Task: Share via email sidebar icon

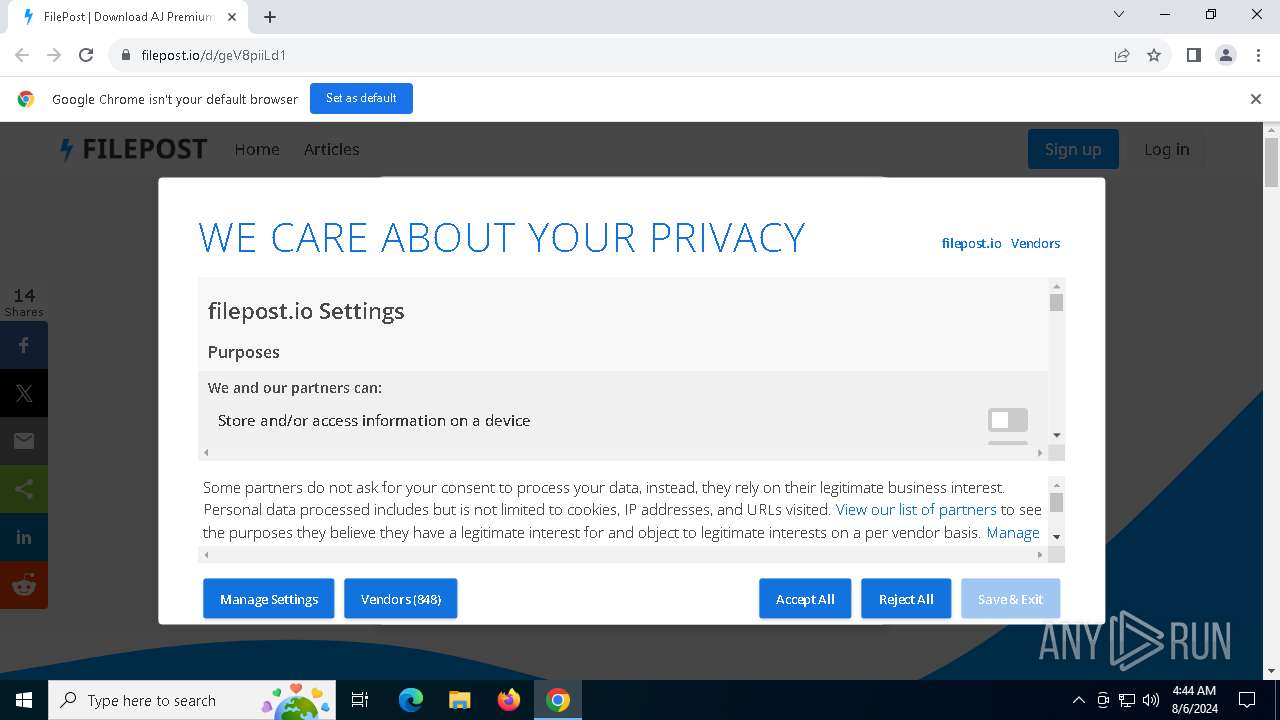Action: (x=24, y=441)
